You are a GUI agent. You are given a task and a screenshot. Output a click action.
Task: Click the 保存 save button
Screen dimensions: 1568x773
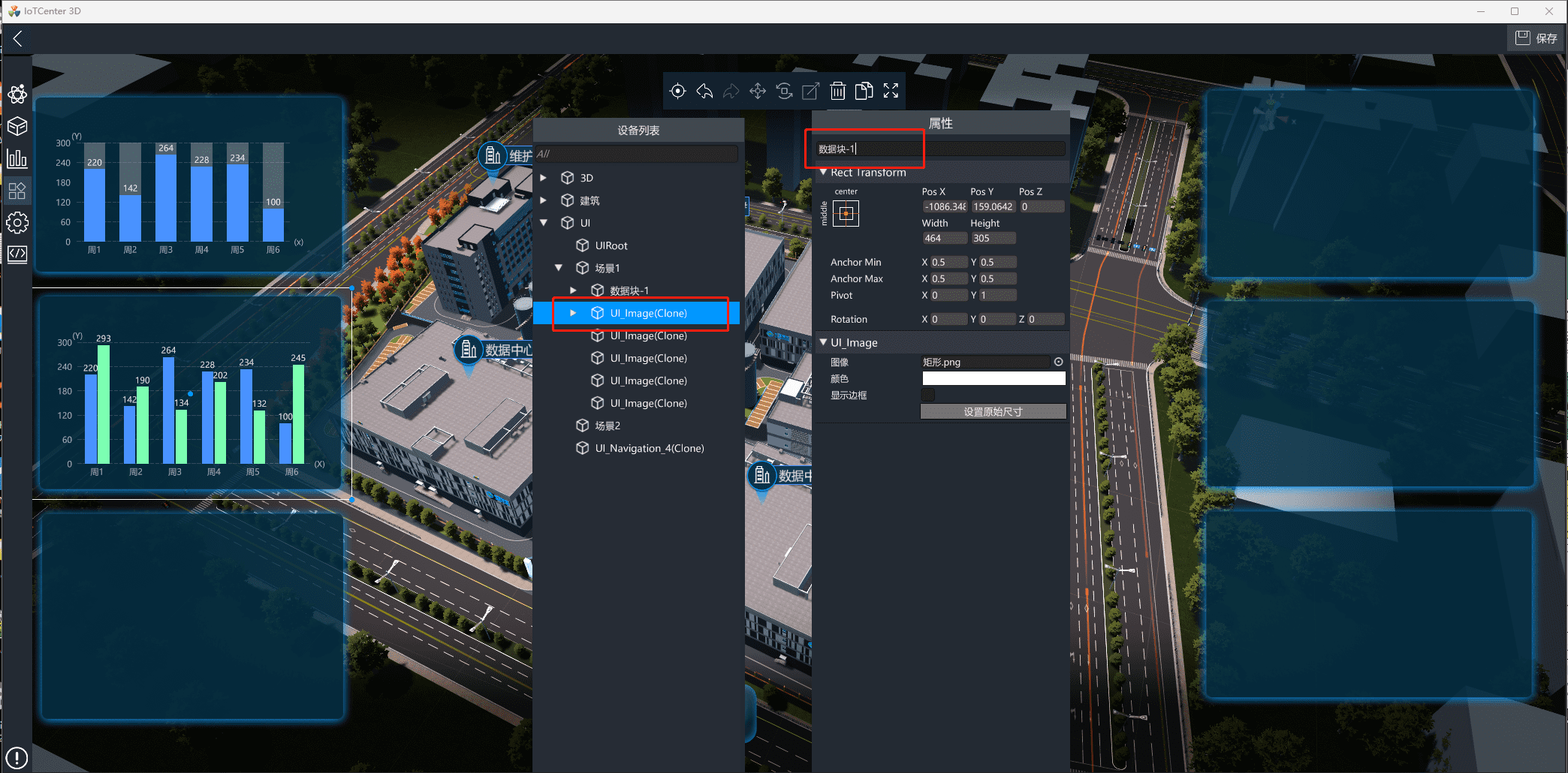click(x=1536, y=38)
